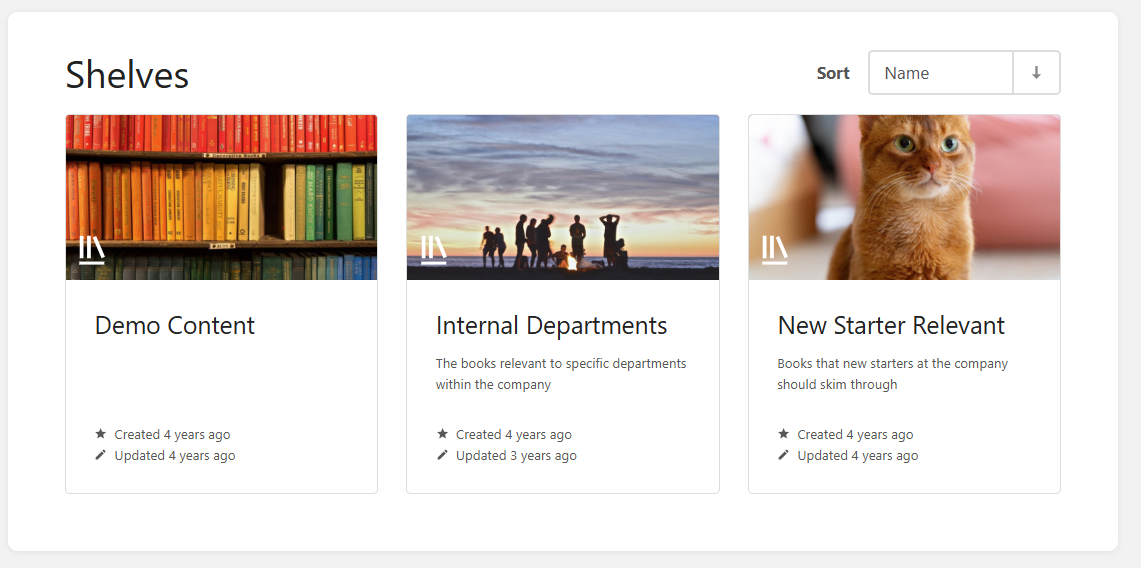Toggle sort direction arrow button
Screen dimensions: 1141x568
coord(1036,73)
